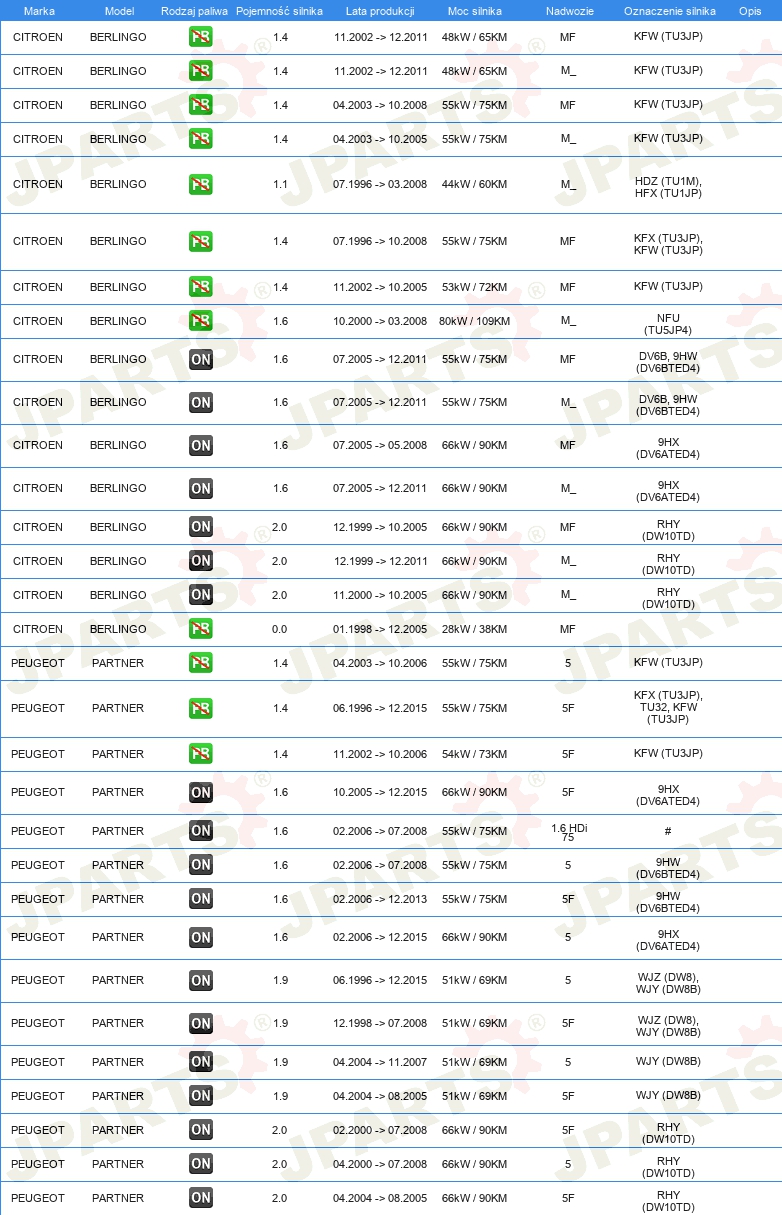
Task: Click the date range 11.2002 -> 10.2006
Action: click(380, 754)
